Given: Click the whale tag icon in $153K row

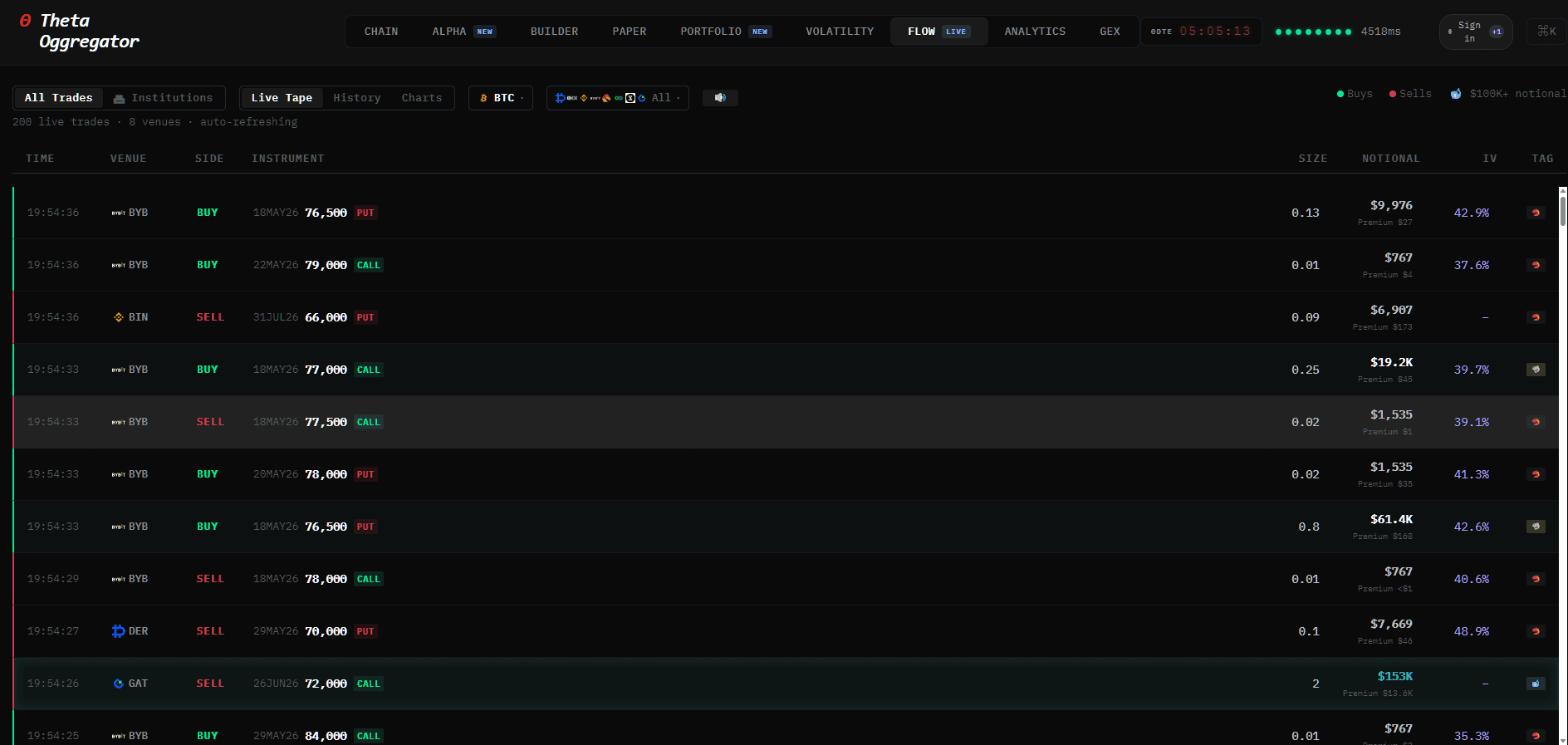Looking at the screenshot, I should [1536, 684].
